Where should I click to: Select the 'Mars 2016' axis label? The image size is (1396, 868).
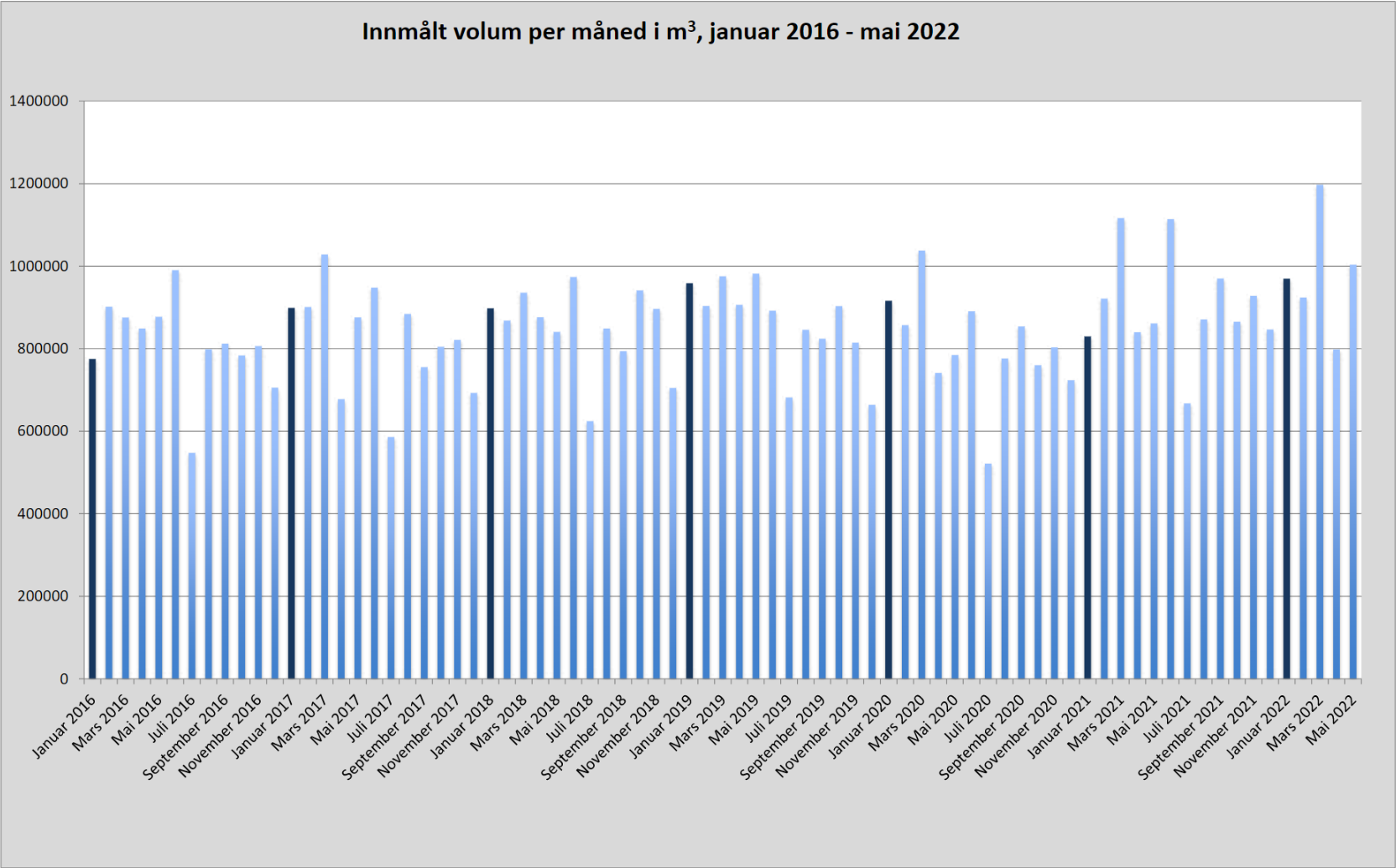click(x=101, y=723)
